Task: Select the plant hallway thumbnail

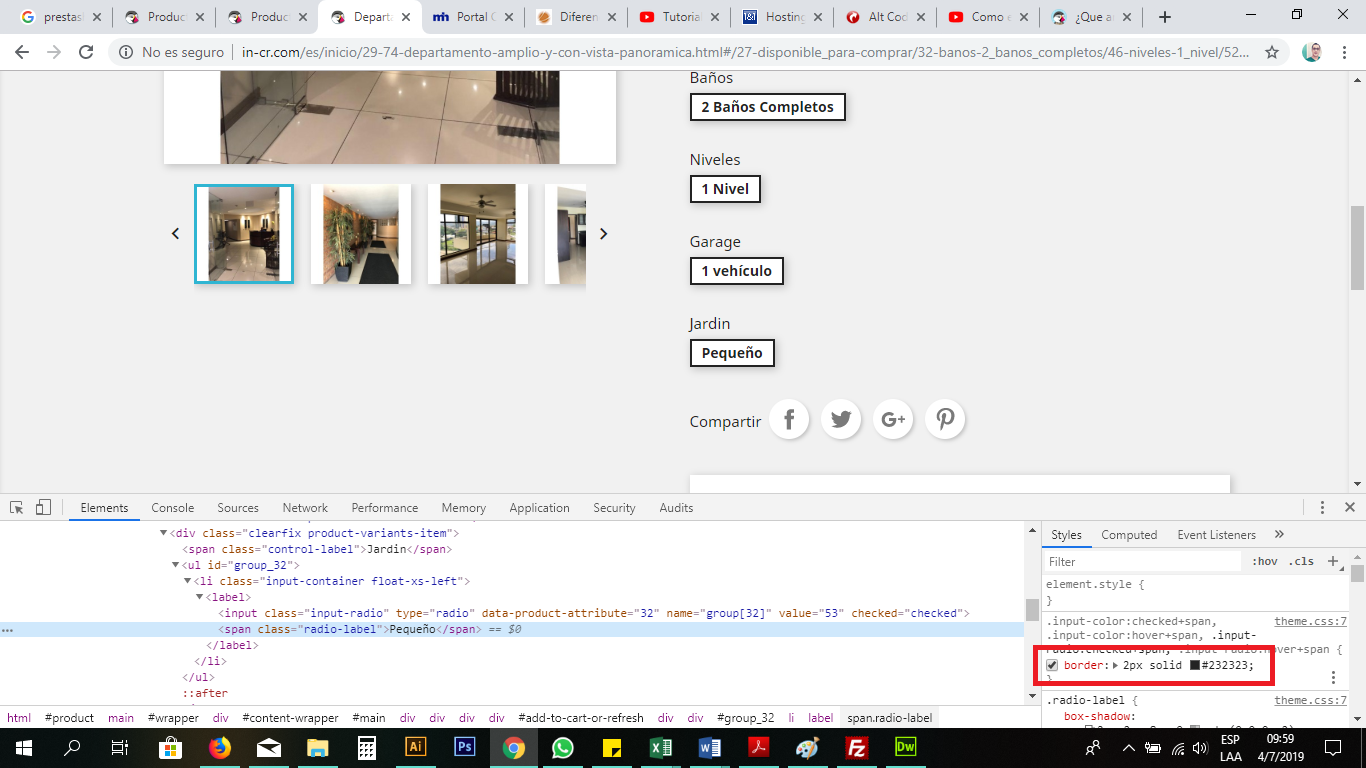Action: click(x=361, y=234)
